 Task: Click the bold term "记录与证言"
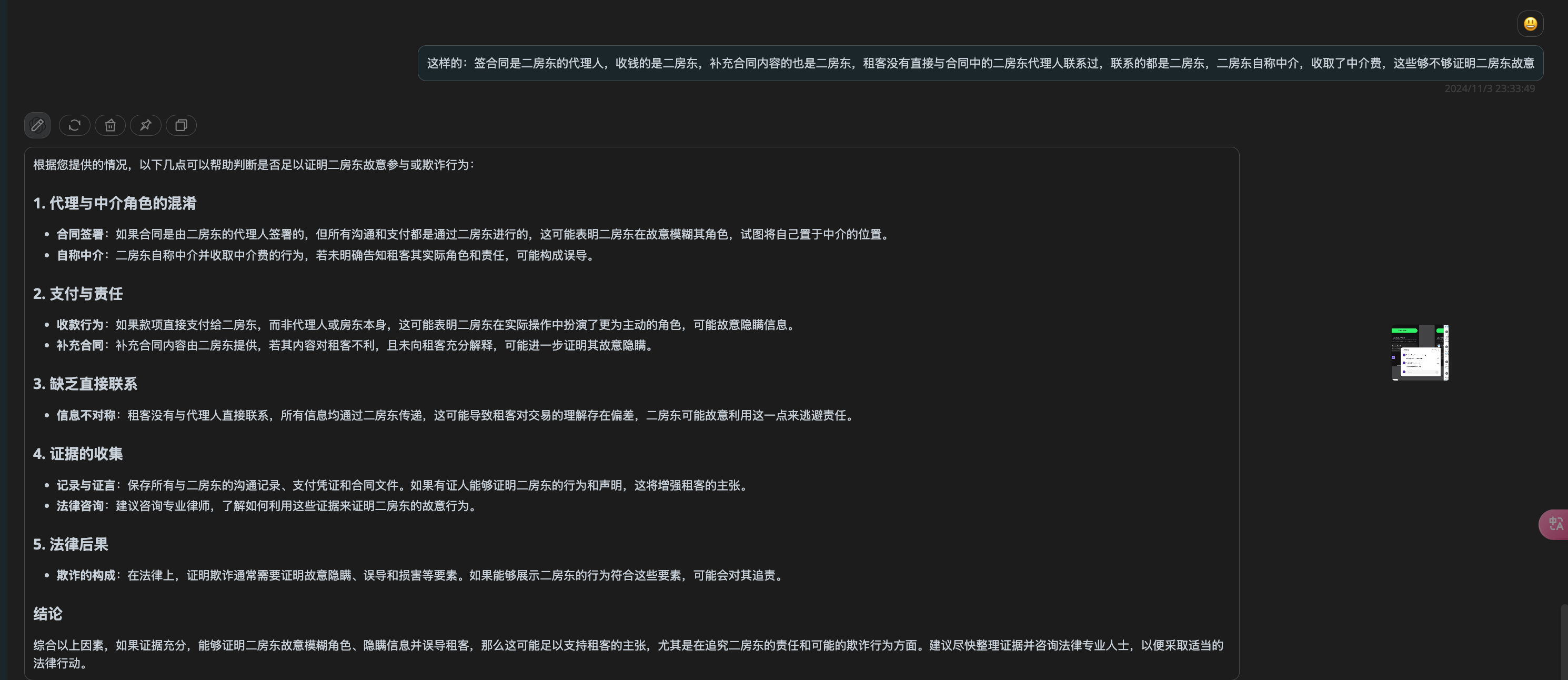[x=86, y=486]
